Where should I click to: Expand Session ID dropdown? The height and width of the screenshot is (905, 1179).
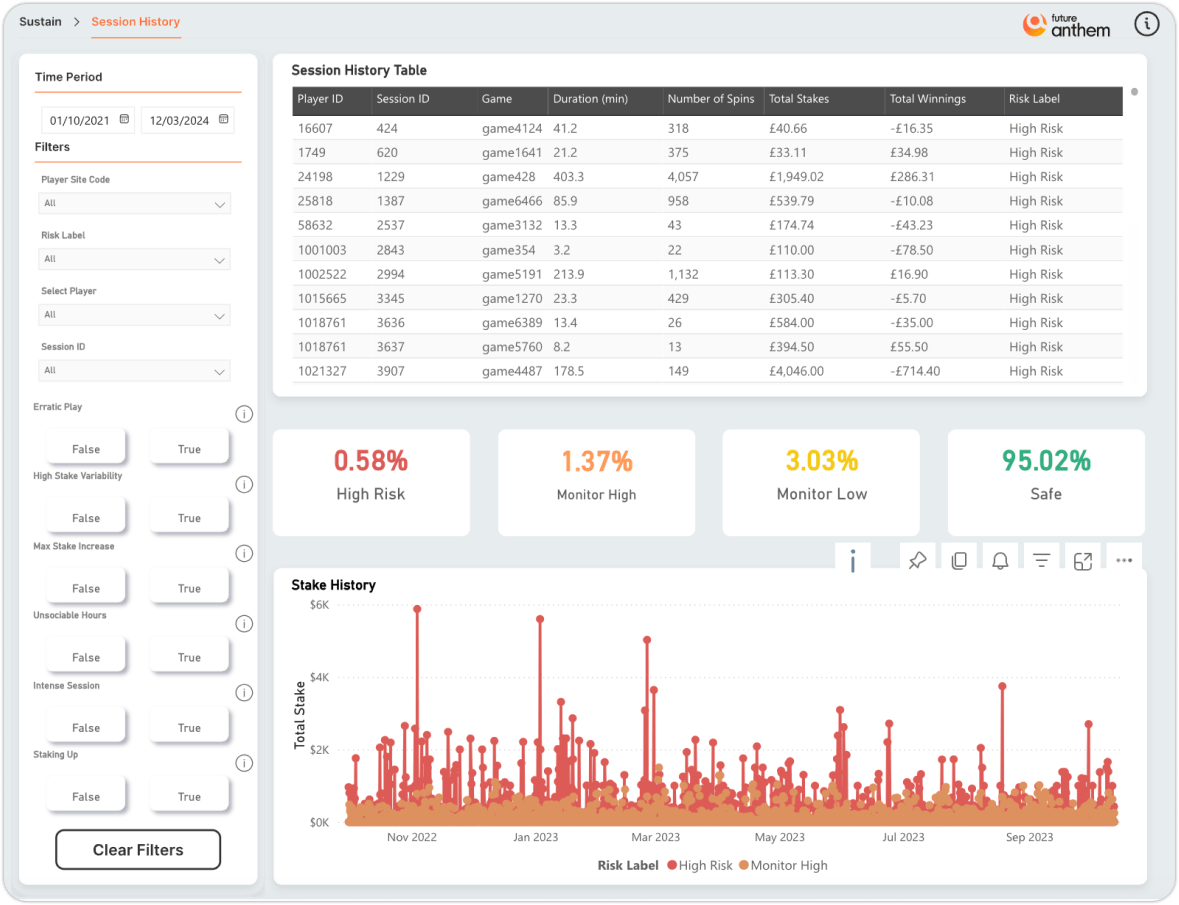tap(134, 371)
